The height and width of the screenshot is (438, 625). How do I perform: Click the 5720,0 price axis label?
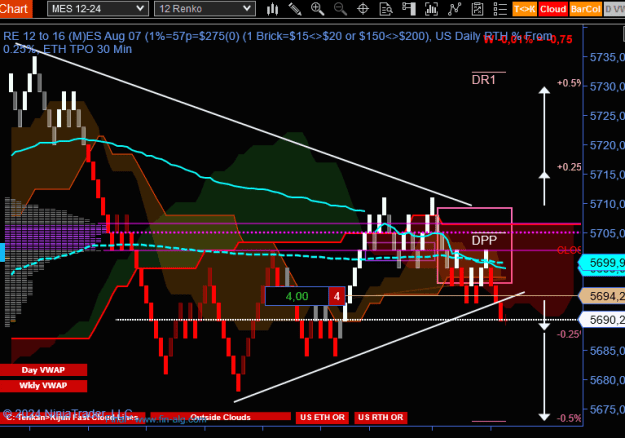607,145
